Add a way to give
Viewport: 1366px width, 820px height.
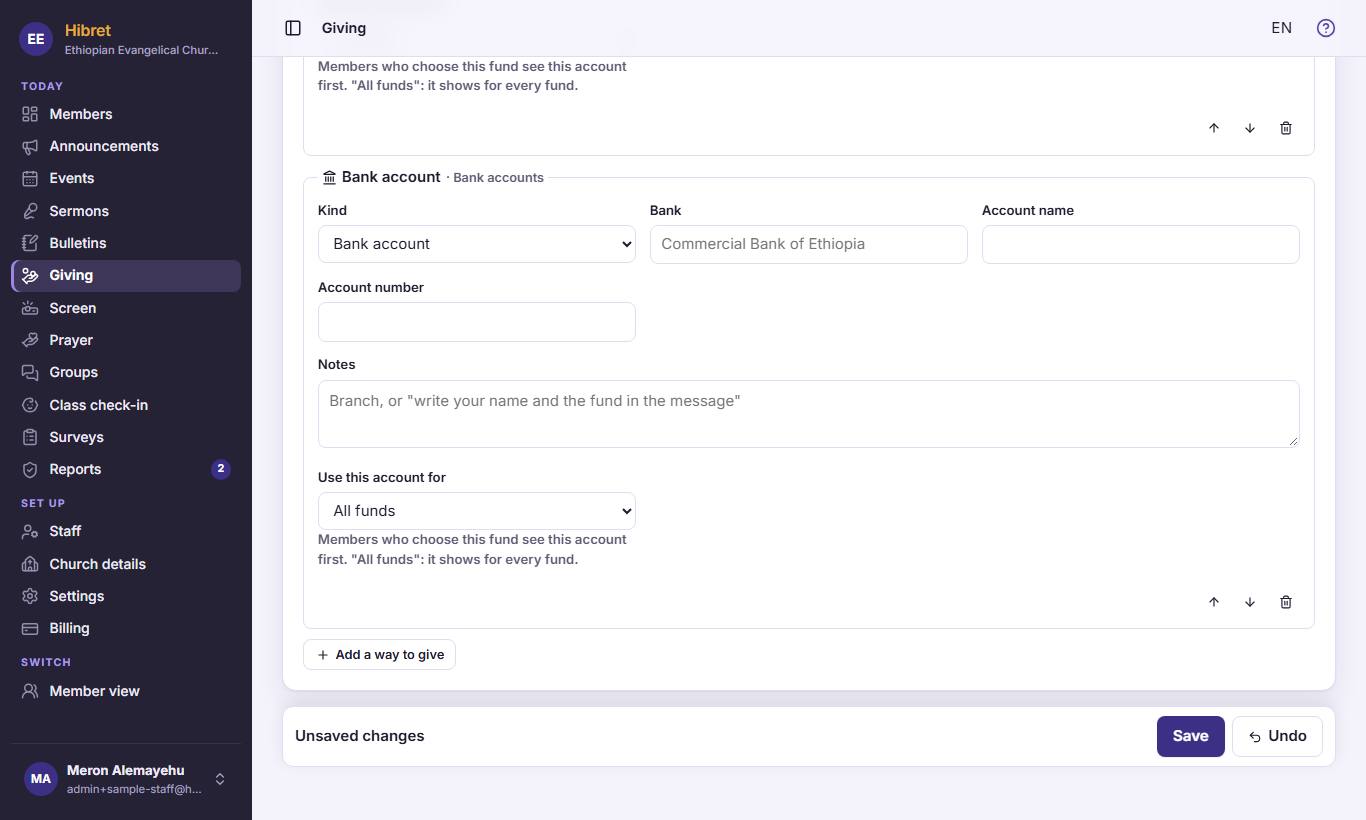pyautogui.click(x=379, y=655)
